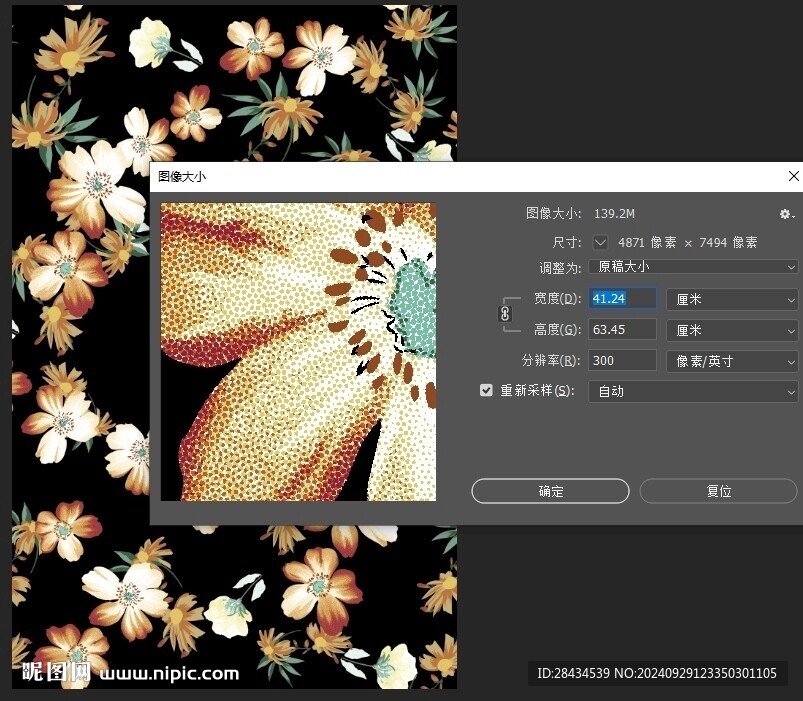Click the chevron icon next to 尺寸 pixel dimensions
The width and height of the screenshot is (803, 701).
click(600, 242)
